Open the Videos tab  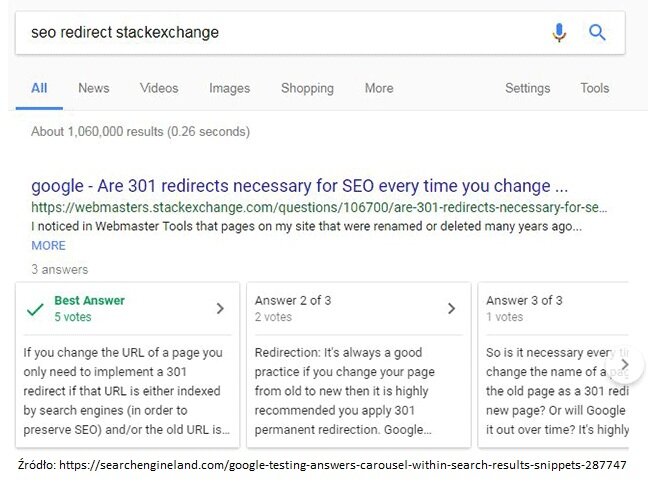[x=159, y=88]
